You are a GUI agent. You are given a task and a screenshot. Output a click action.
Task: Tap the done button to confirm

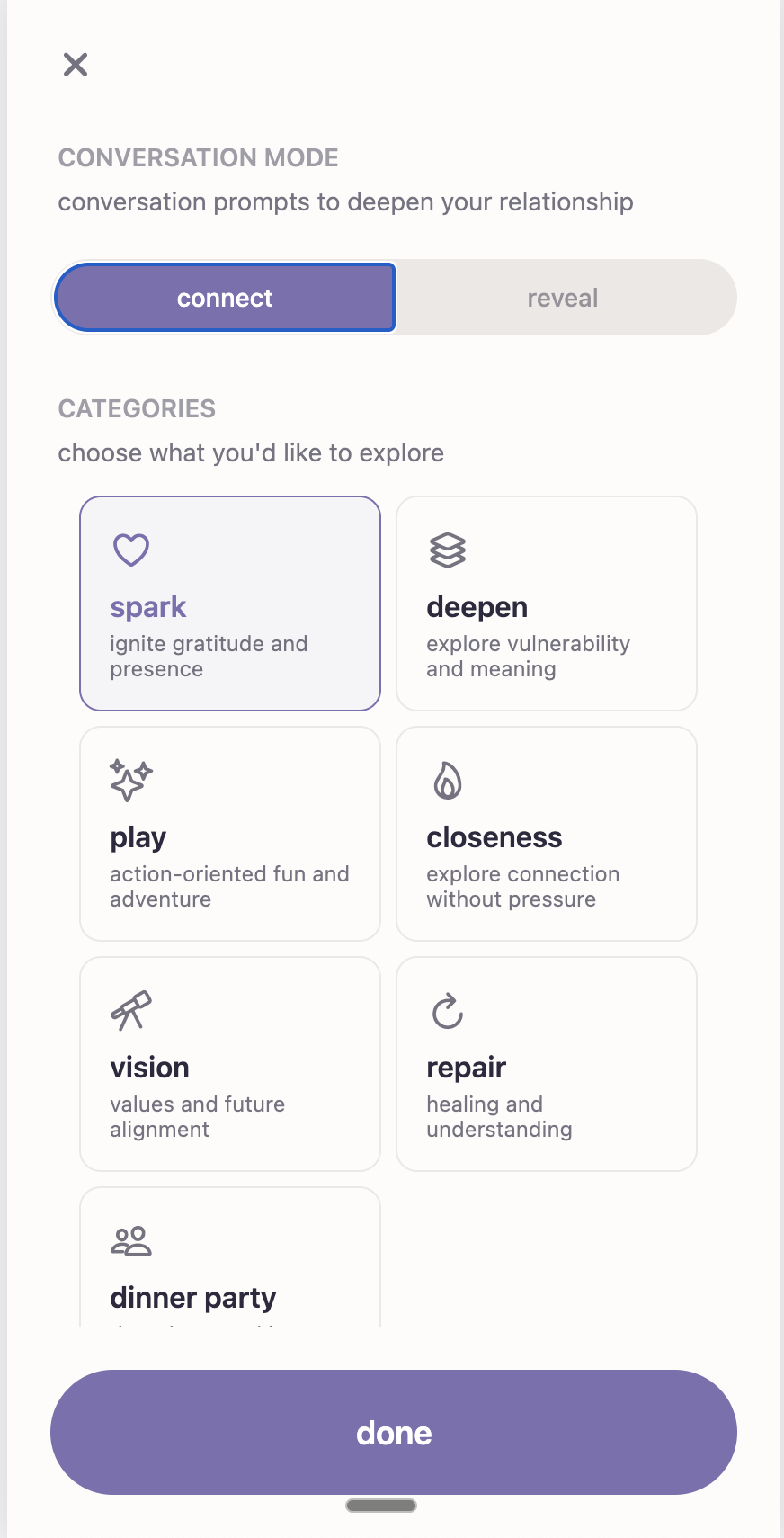tap(393, 1432)
